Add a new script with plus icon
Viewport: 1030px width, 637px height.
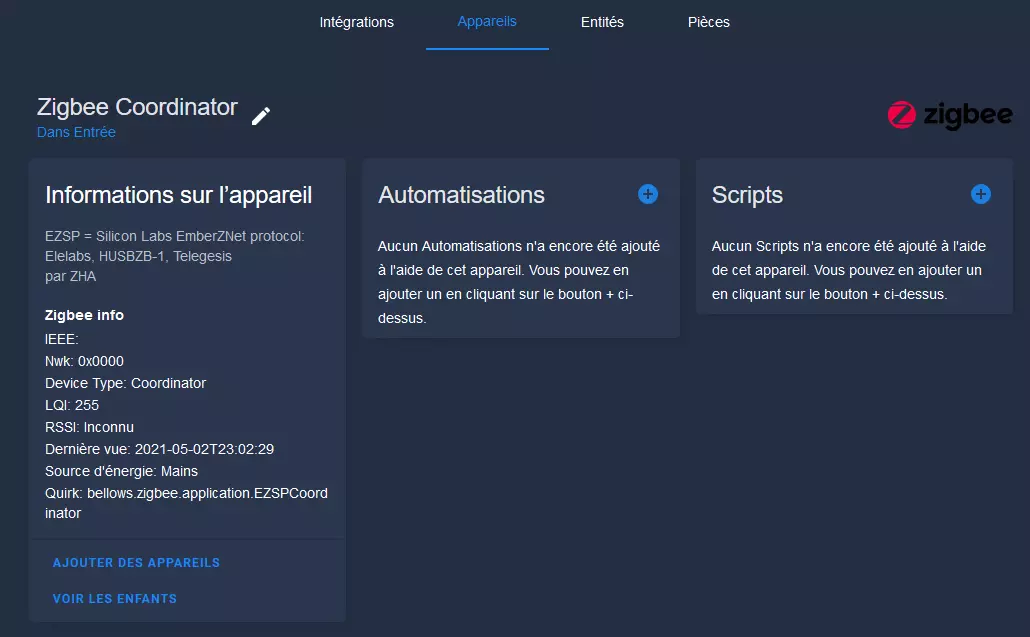(981, 194)
